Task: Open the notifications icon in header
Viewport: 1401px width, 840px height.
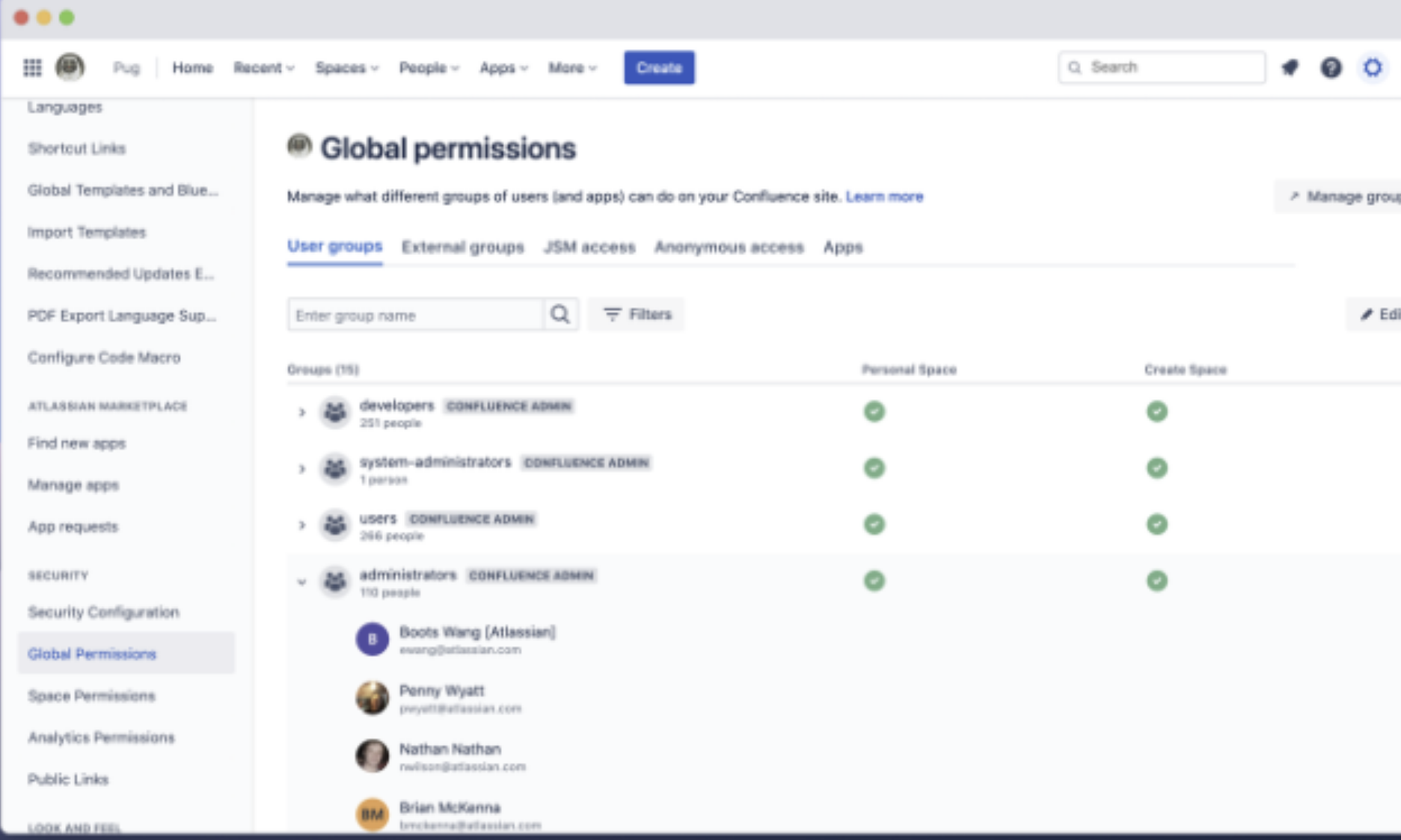Action: coord(1290,68)
